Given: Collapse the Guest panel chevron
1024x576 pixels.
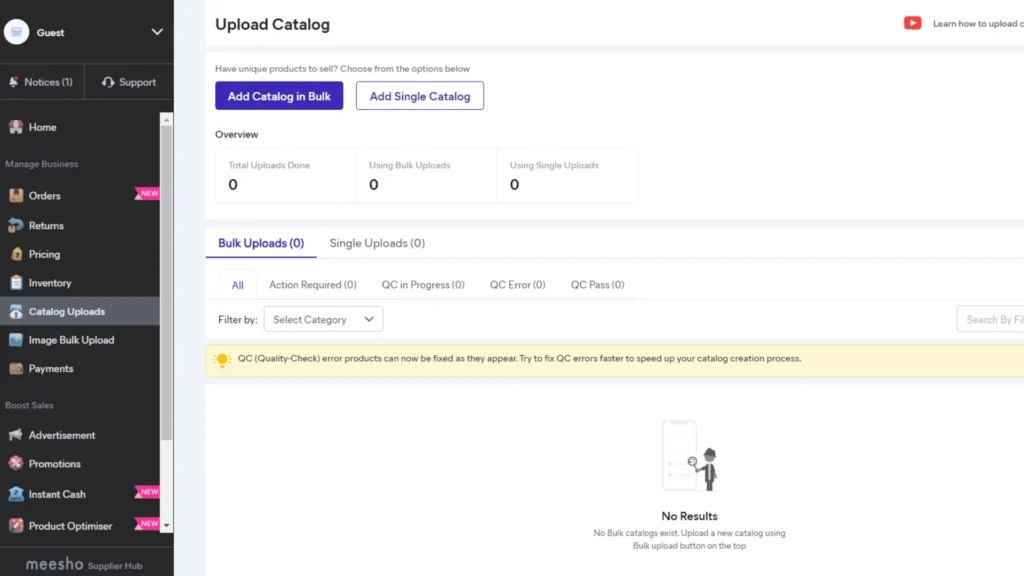Looking at the screenshot, I should tap(156, 31).
